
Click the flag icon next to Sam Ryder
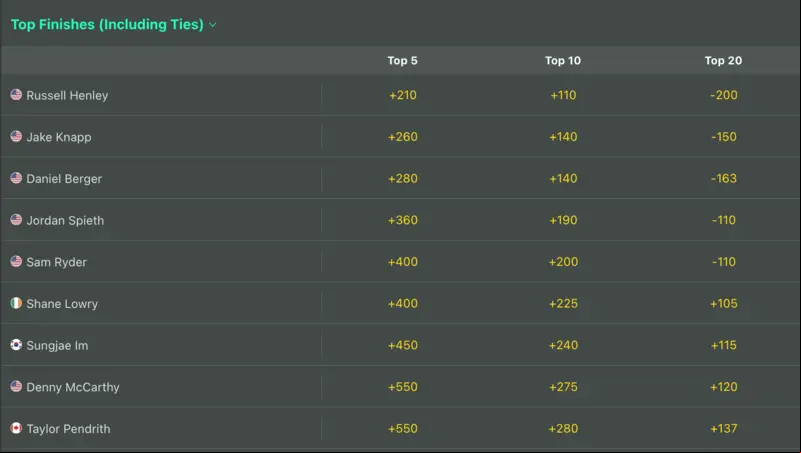tap(16, 261)
